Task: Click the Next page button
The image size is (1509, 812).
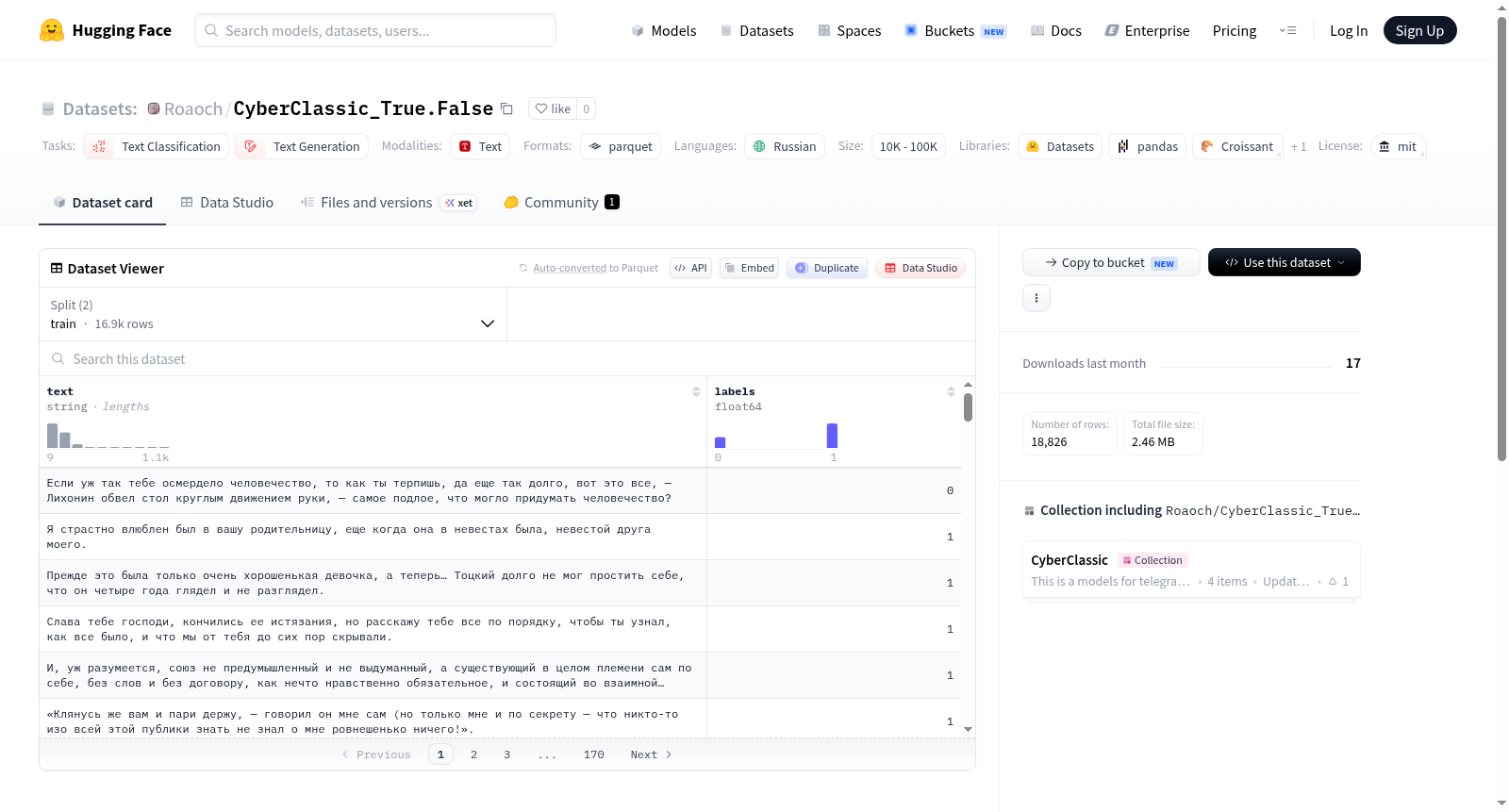Action: tap(651, 754)
